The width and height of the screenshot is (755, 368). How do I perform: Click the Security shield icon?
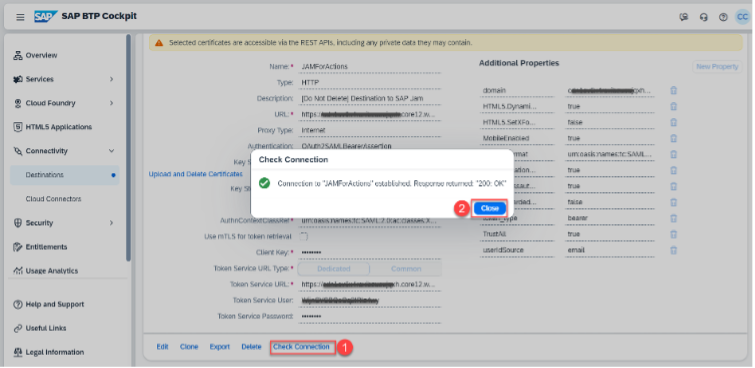click(18, 223)
